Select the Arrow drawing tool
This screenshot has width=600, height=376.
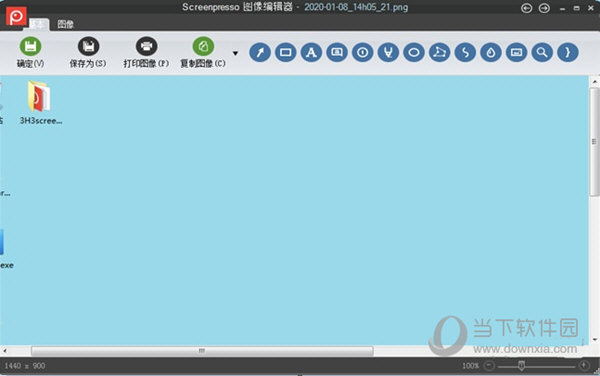(260, 52)
